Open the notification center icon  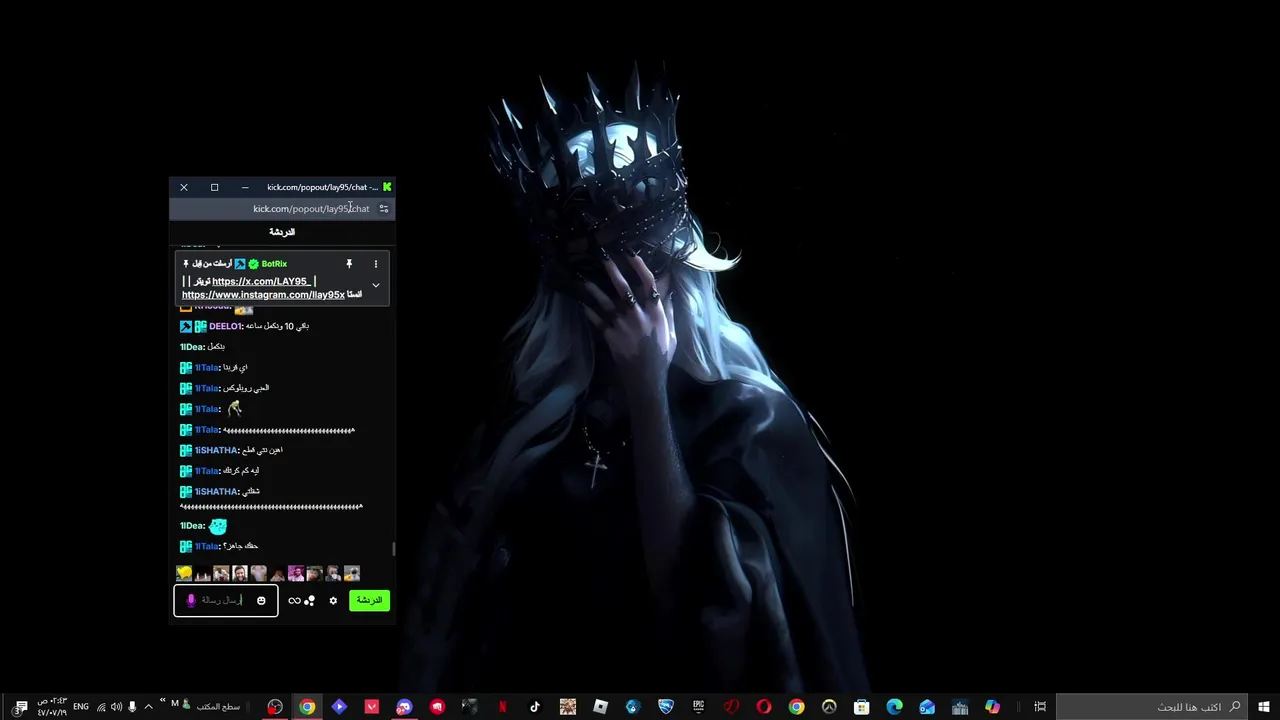20,707
